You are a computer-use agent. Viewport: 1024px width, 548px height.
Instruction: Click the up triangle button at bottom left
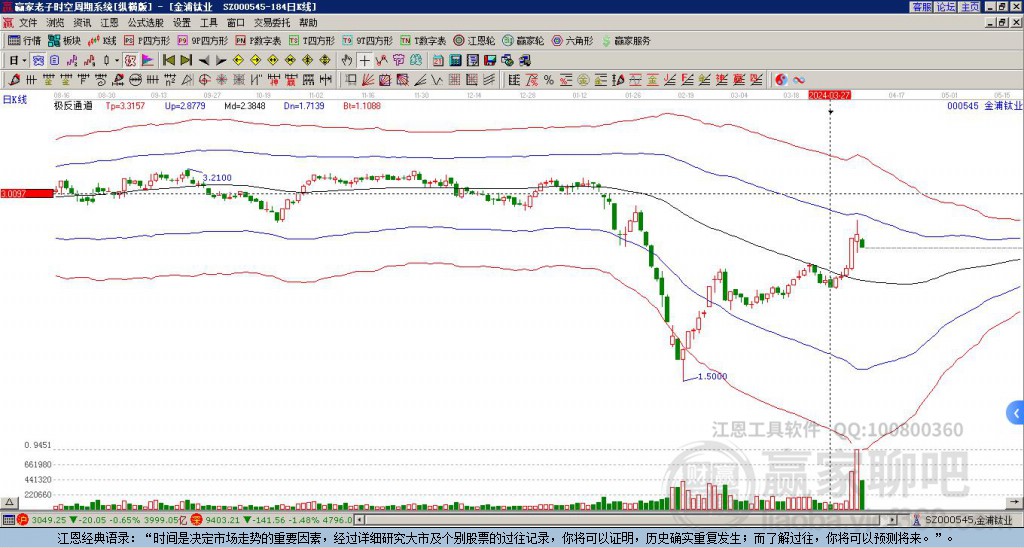9,502
